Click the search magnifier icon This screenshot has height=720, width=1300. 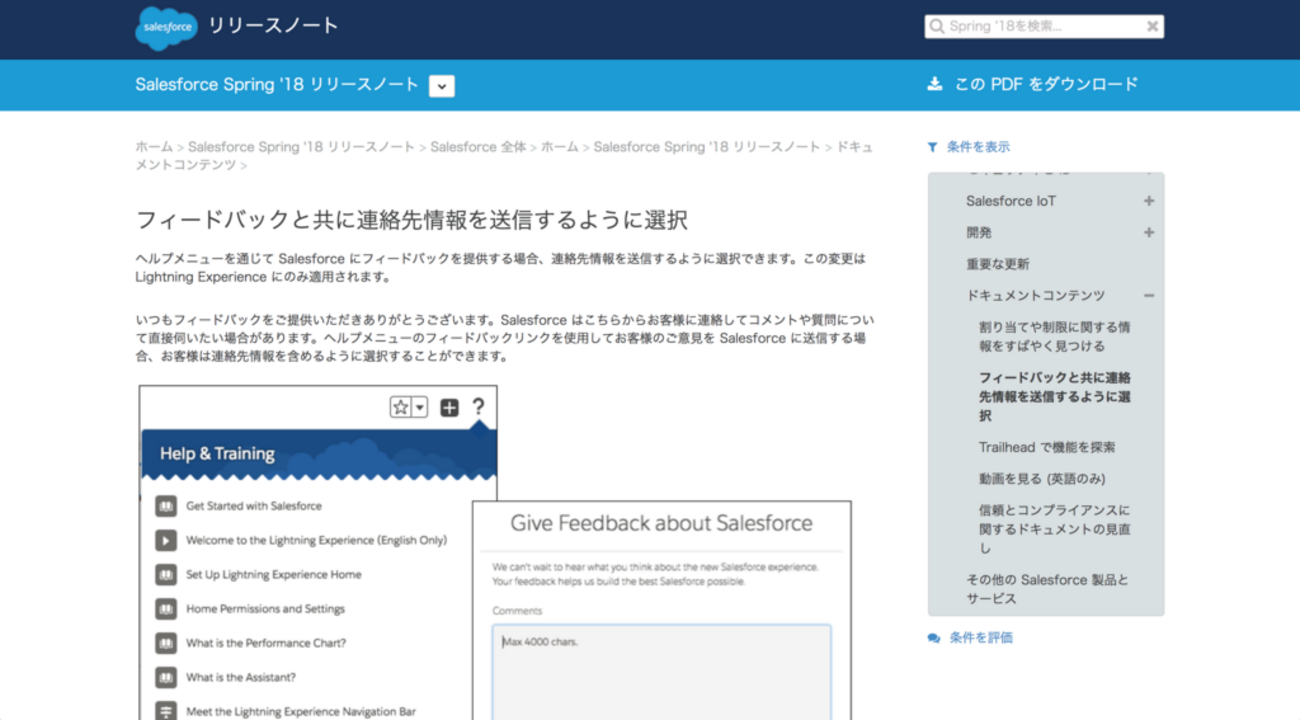point(937,27)
